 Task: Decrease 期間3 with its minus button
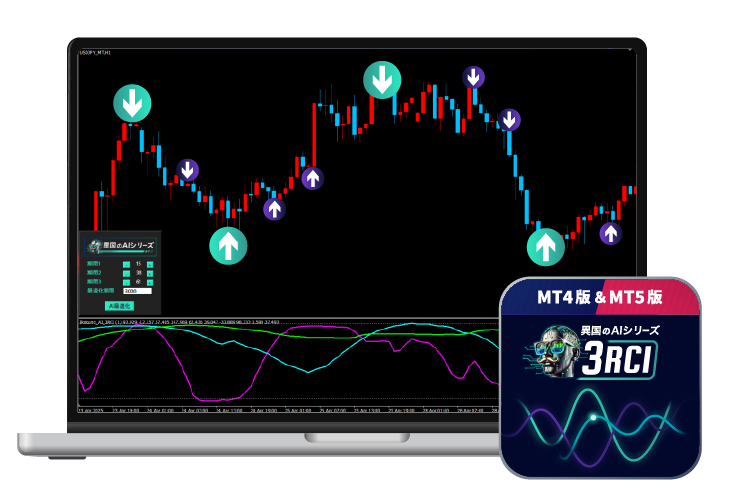click(x=126, y=282)
